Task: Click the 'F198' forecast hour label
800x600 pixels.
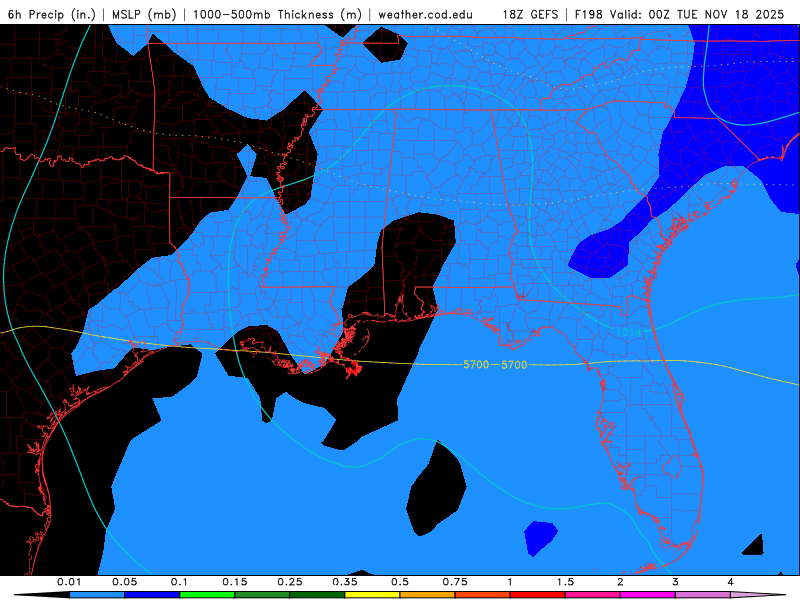Action: pyautogui.click(x=588, y=14)
